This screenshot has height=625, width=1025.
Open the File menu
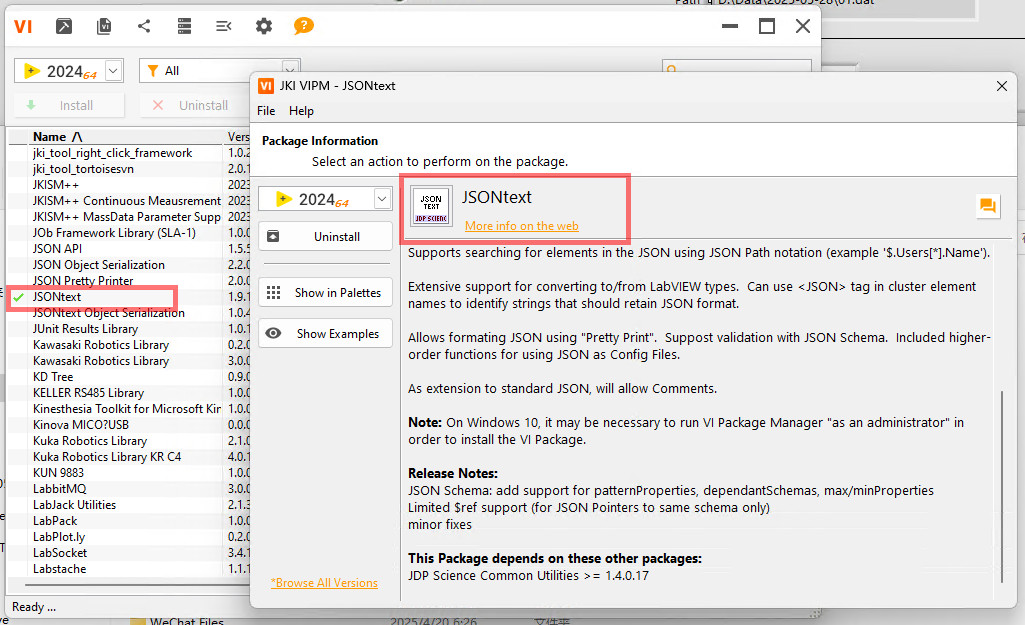point(266,111)
